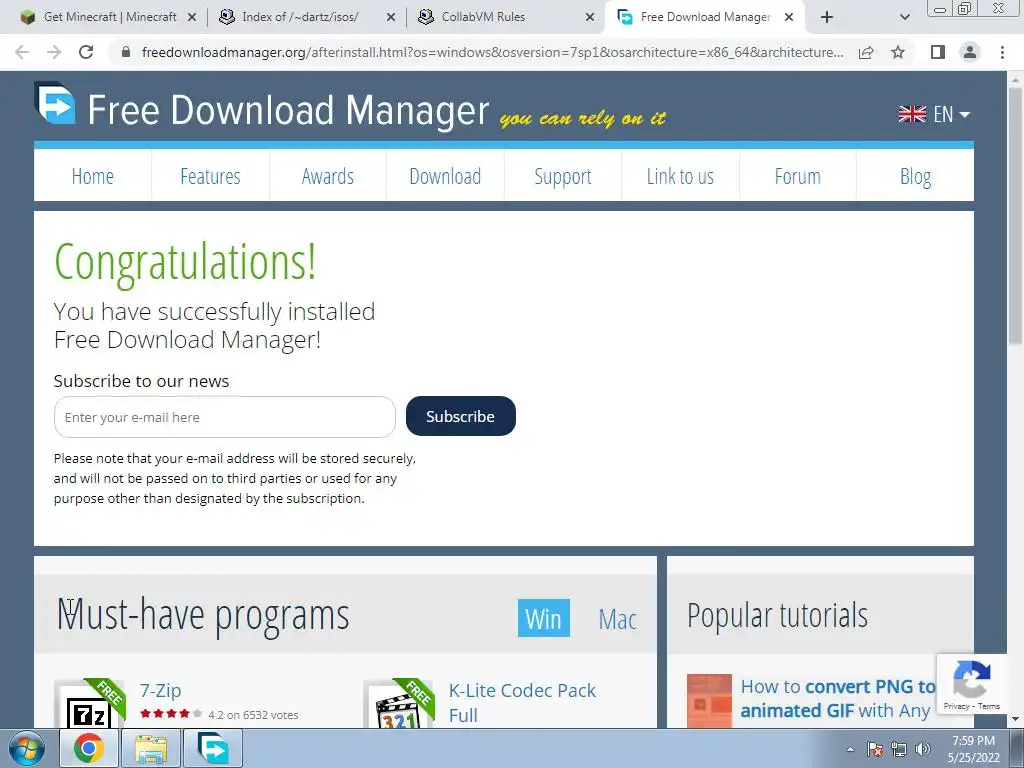1024x768 pixels.
Task: Bookmark this page with star icon
Action: point(898,52)
